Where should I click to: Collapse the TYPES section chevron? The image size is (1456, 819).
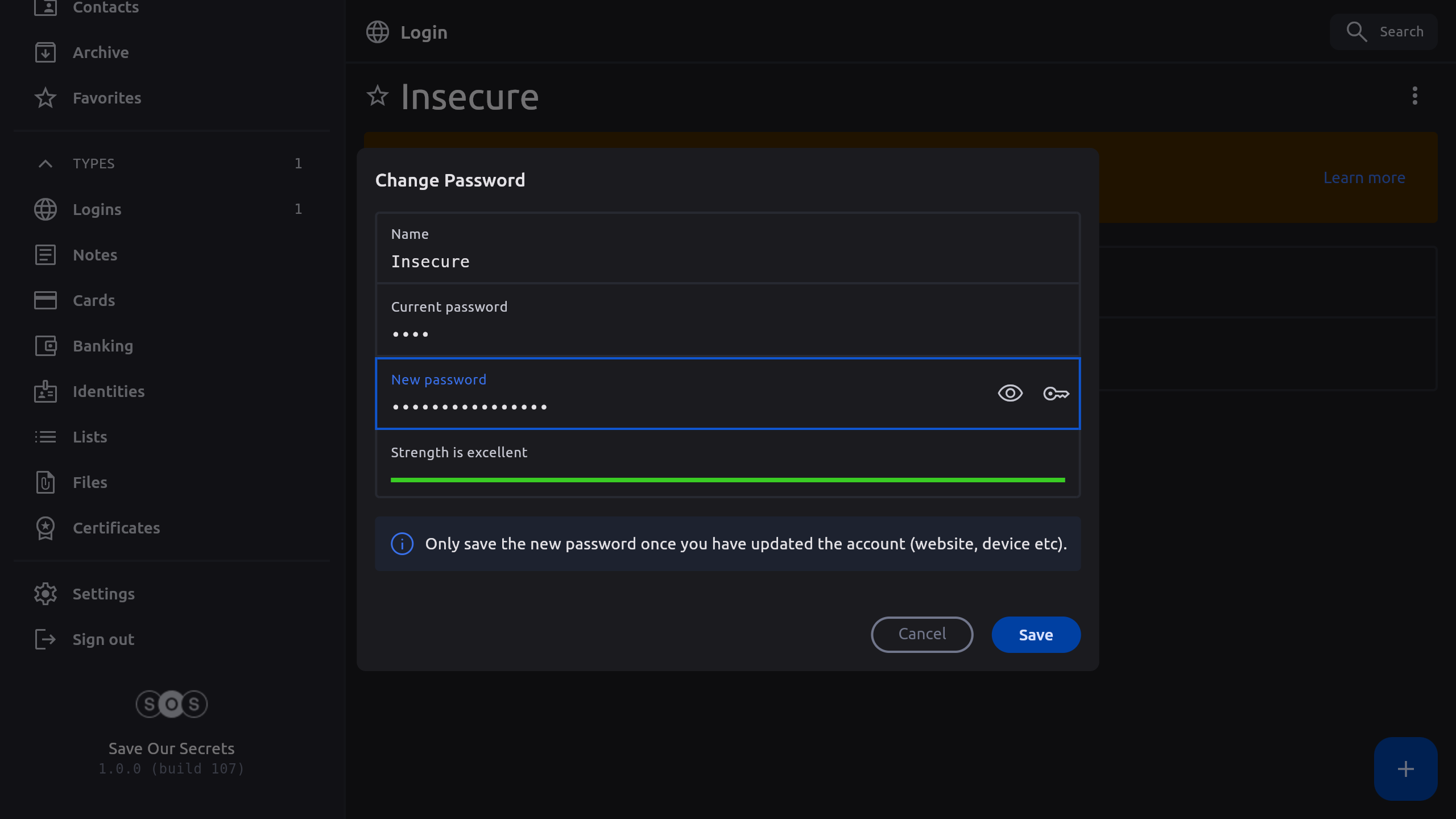(45, 164)
